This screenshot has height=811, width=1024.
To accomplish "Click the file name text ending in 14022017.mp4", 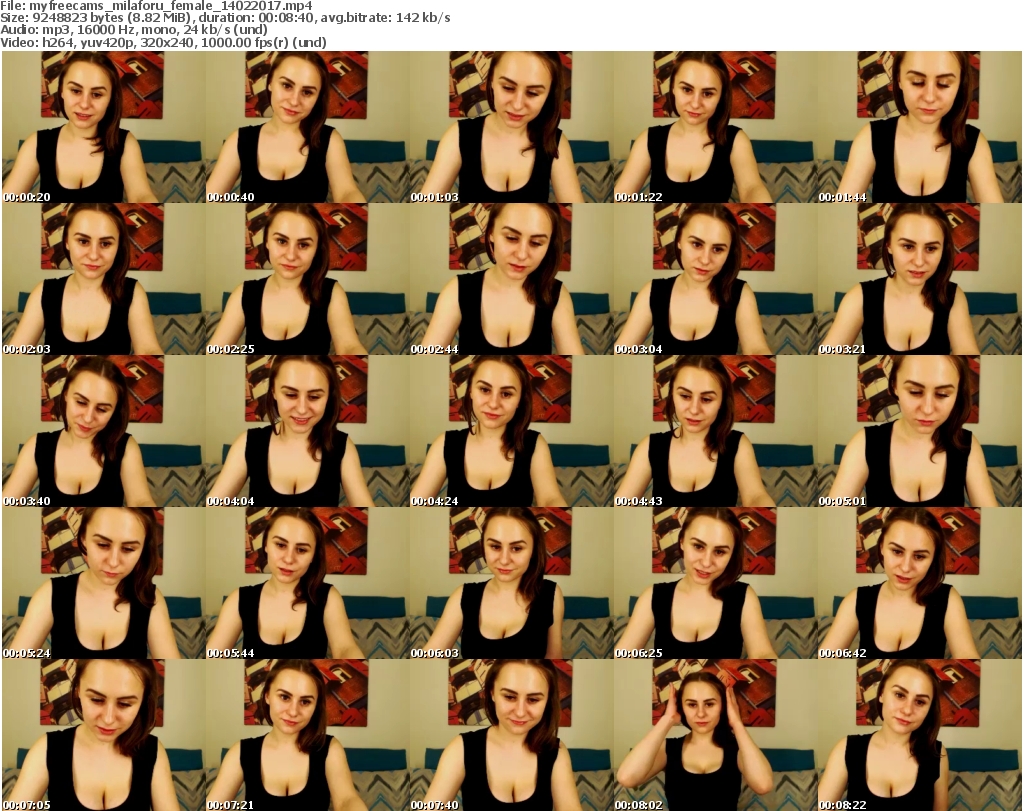I will point(170,6).
